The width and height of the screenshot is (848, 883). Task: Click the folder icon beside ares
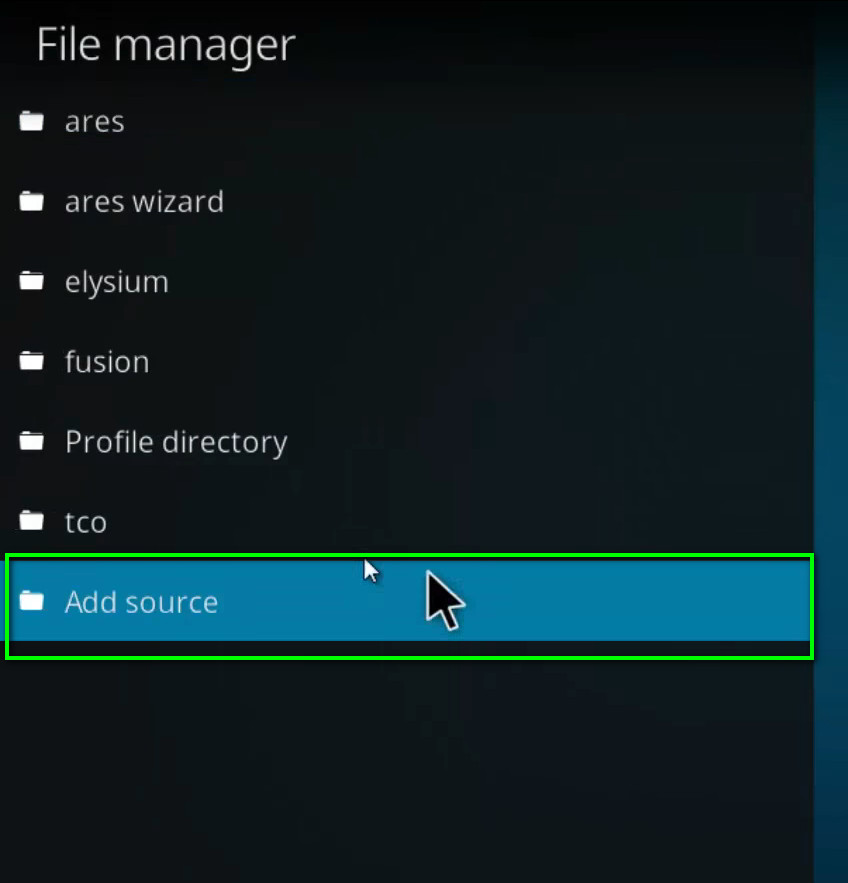click(x=31, y=120)
